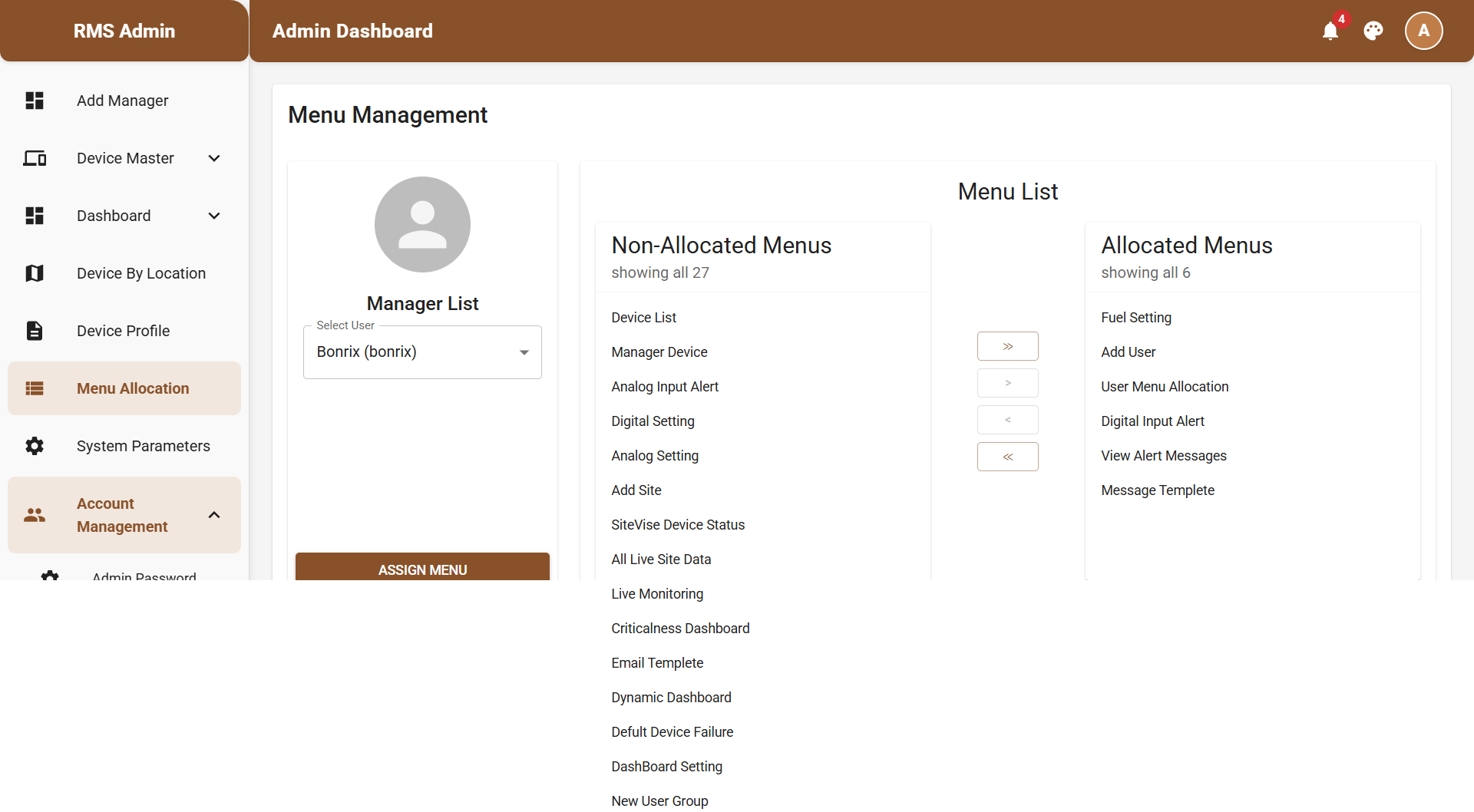Screen dimensions: 1474x812
Task: Select Menu Allocation in the sidebar
Action: (124, 388)
